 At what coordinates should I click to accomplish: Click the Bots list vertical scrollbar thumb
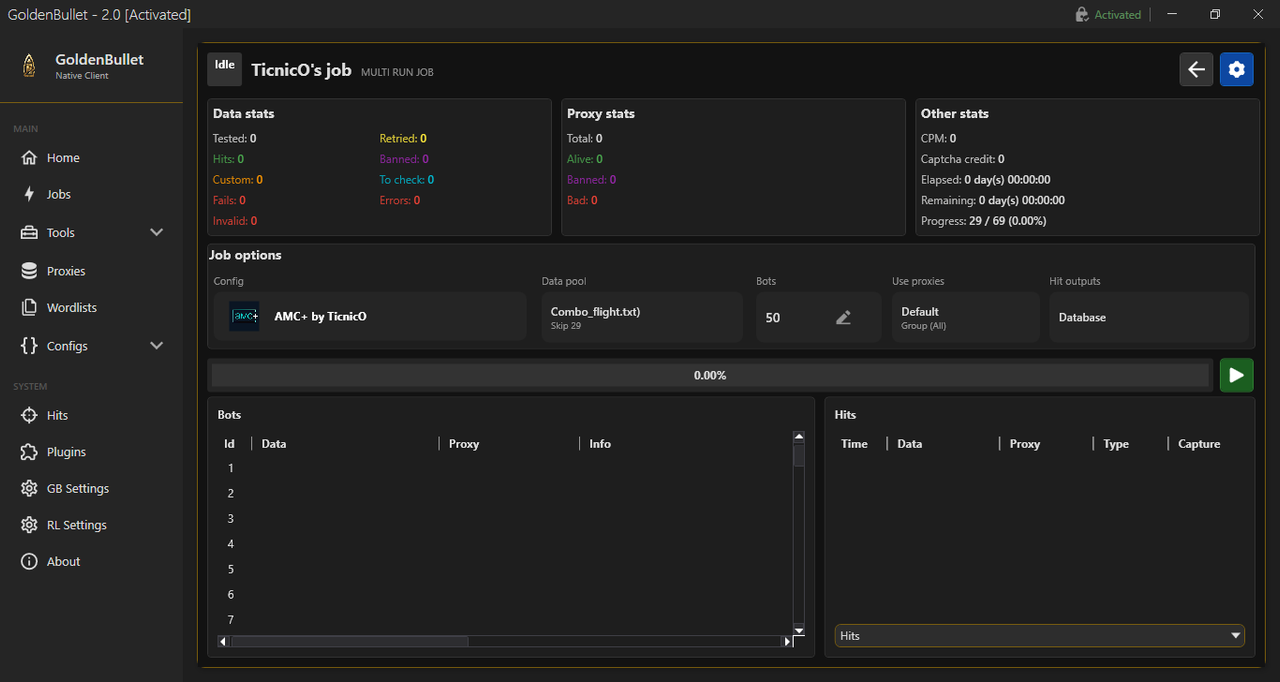click(x=799, y=455)
